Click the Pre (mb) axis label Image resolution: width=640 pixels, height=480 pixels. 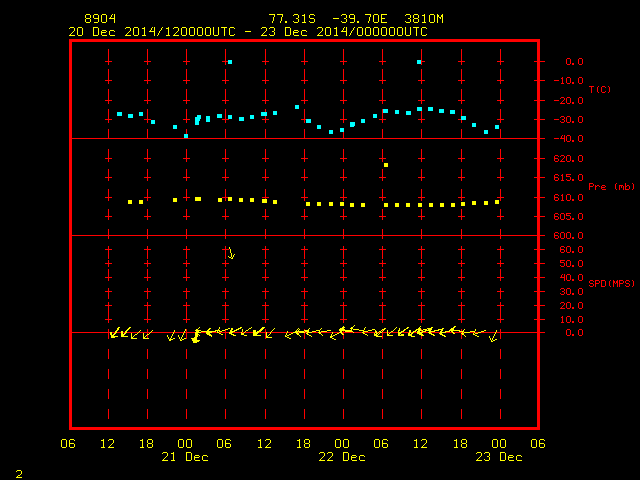pos(611,187)
